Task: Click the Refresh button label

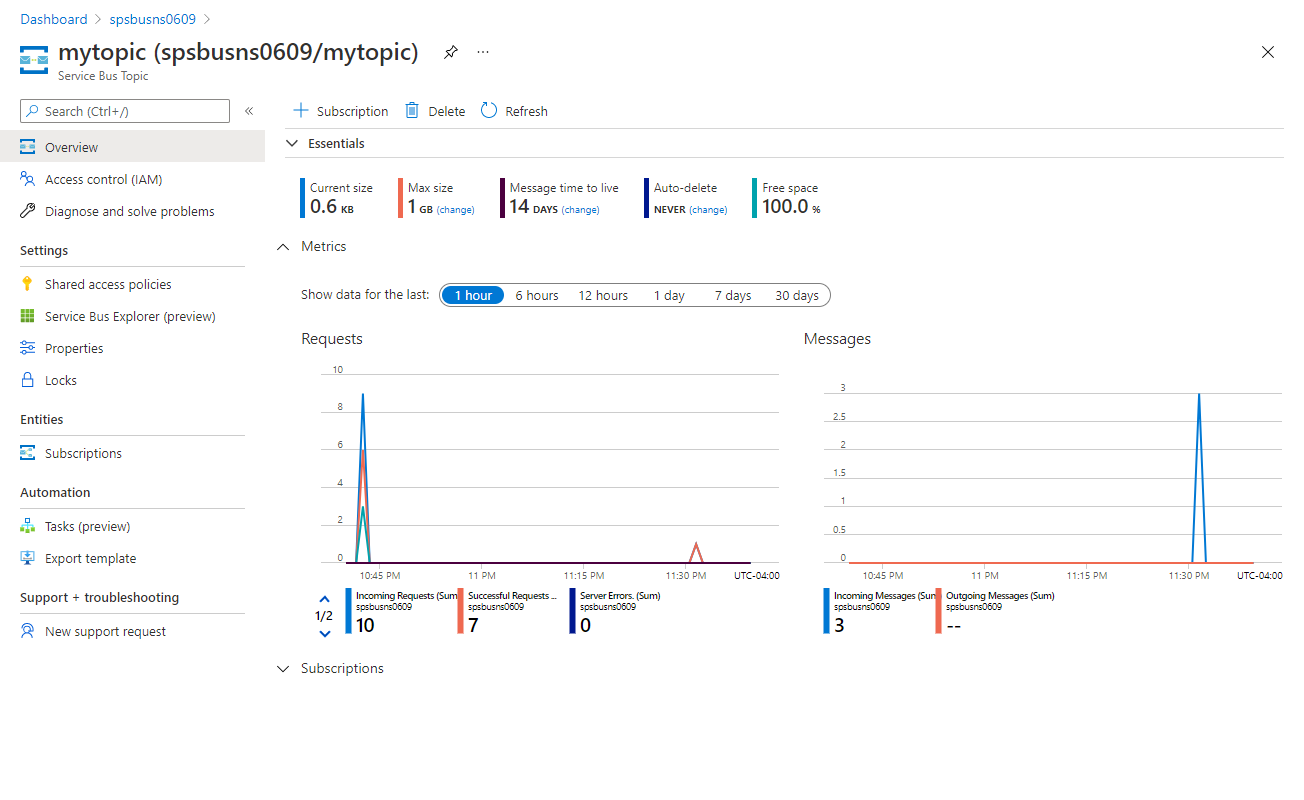Action: [527, 111]
